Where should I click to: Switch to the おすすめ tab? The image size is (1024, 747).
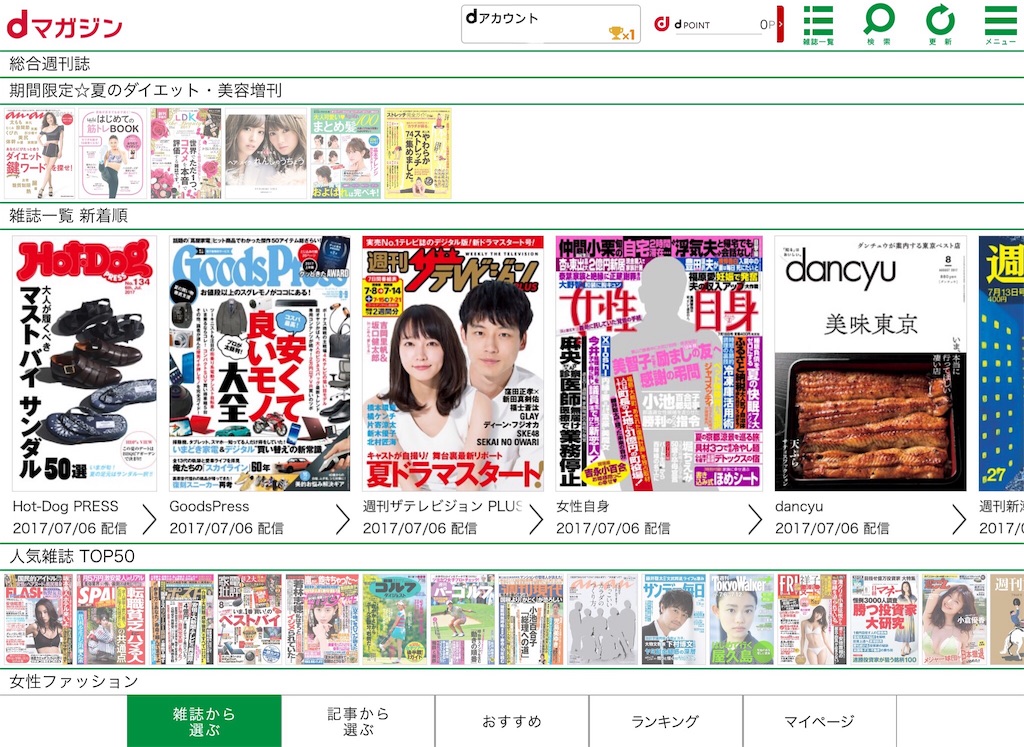pyautogui.click(x=512, y=722)
